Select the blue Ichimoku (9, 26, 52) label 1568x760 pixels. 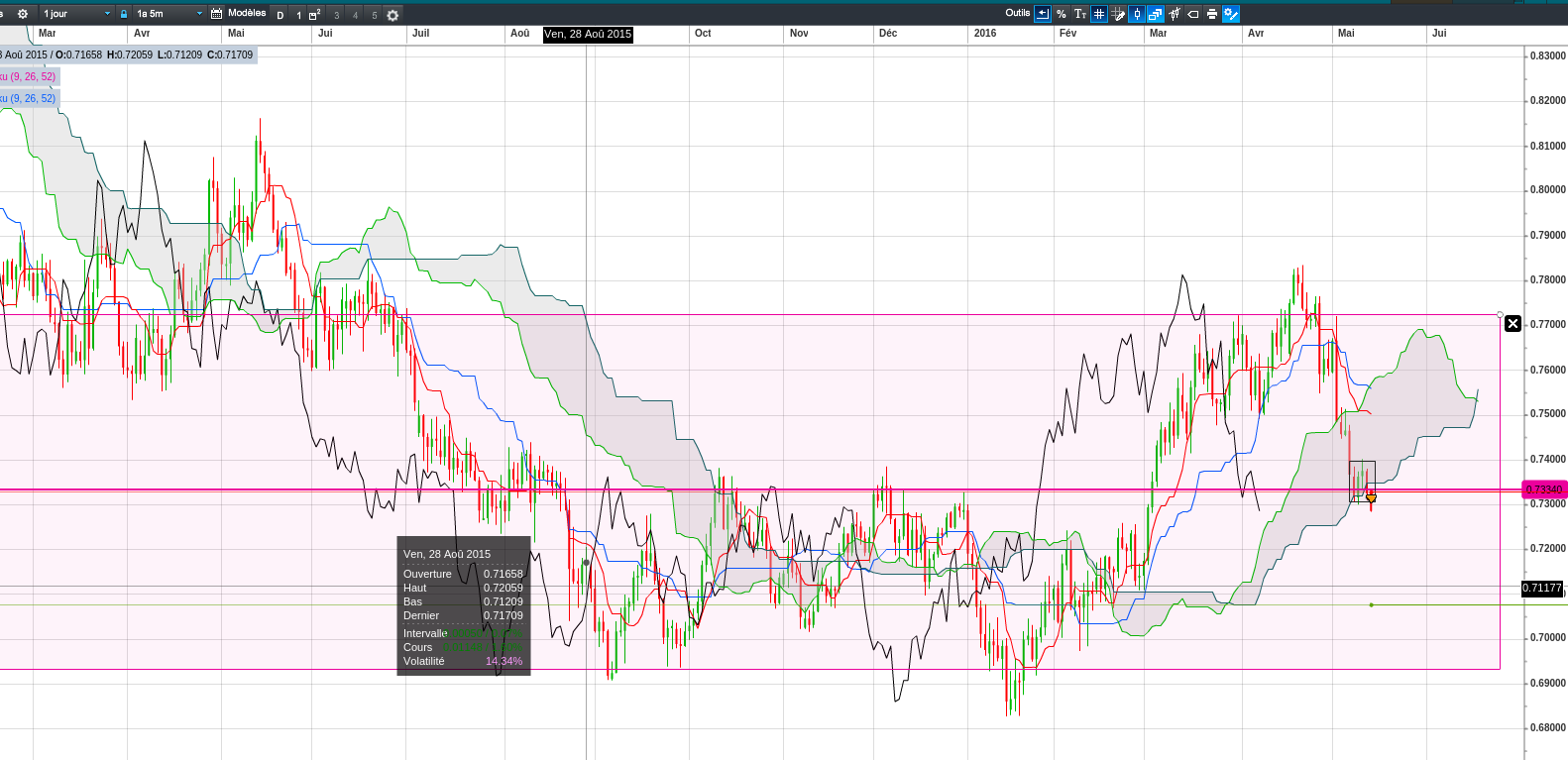(x=29, y=98)
